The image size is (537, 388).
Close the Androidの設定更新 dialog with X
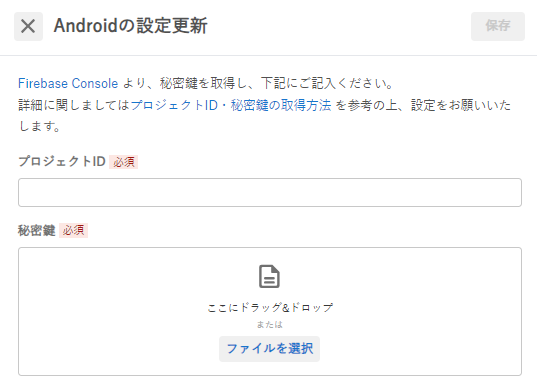pyautogui.click(x=28, y=26)
